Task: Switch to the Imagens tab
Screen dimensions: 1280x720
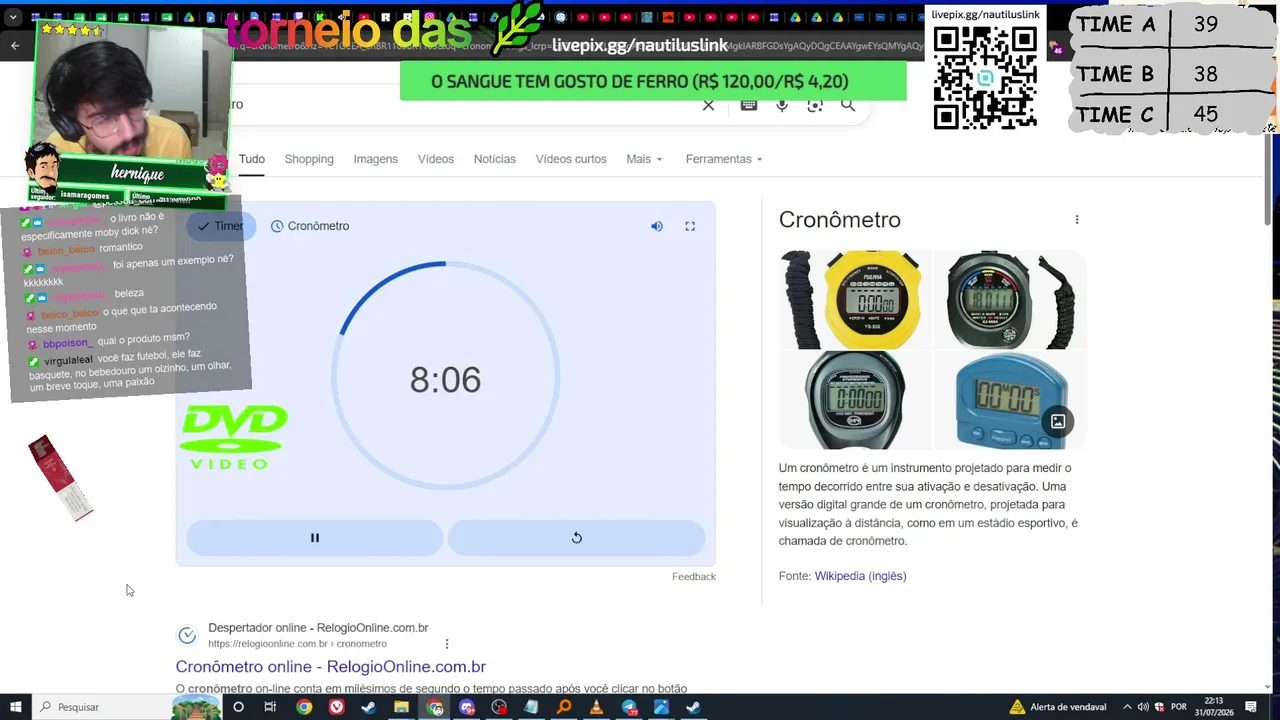Action: click(x=375, y=159)
